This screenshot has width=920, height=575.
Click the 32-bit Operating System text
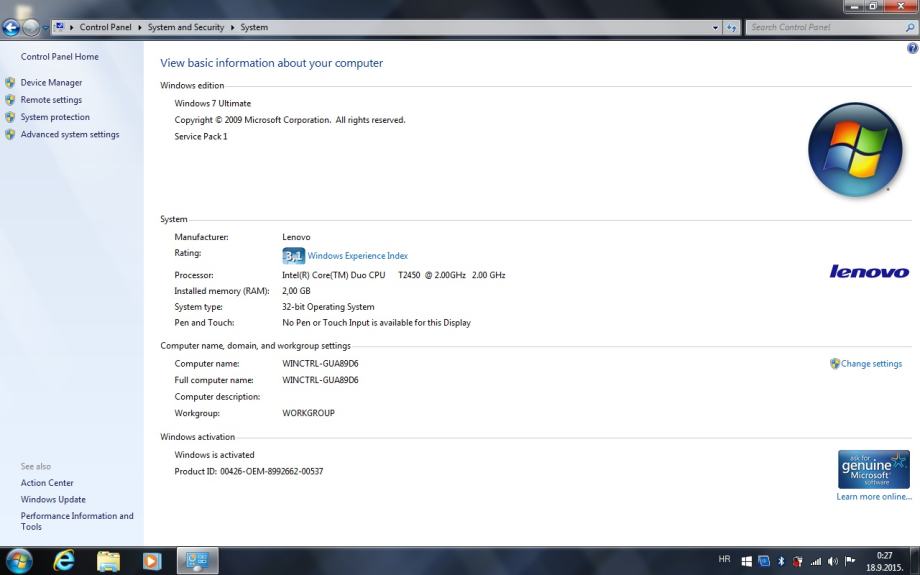pyautogui.click(x=328, y=307)
